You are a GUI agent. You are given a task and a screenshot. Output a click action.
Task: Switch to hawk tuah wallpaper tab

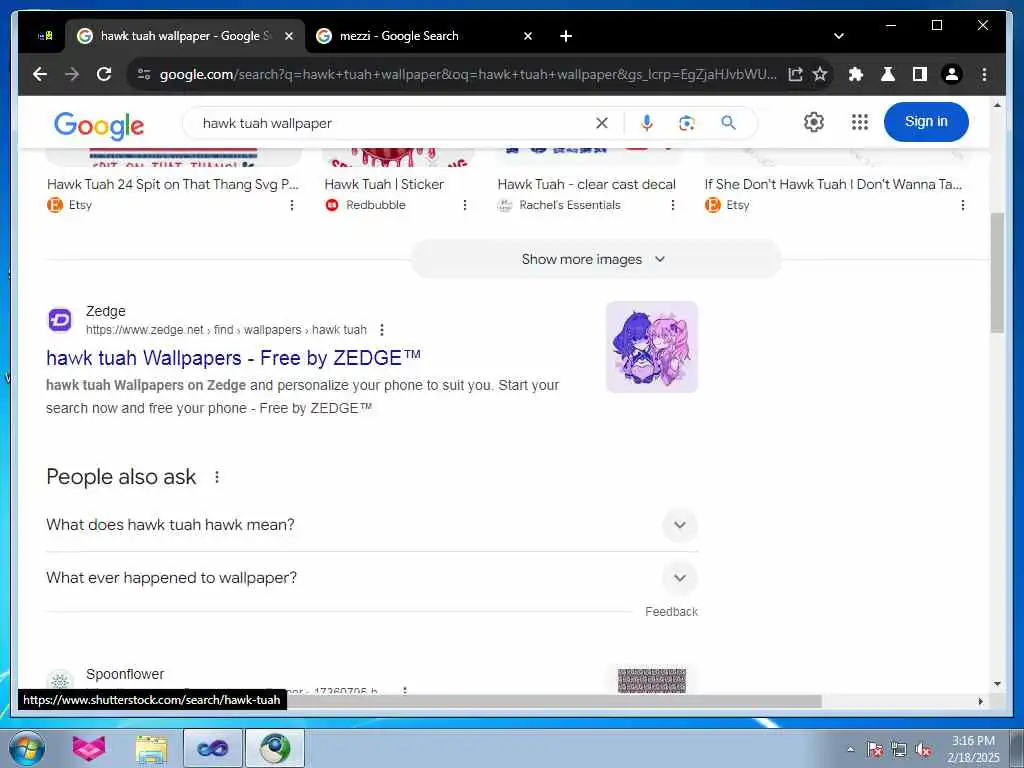point(184,36)
